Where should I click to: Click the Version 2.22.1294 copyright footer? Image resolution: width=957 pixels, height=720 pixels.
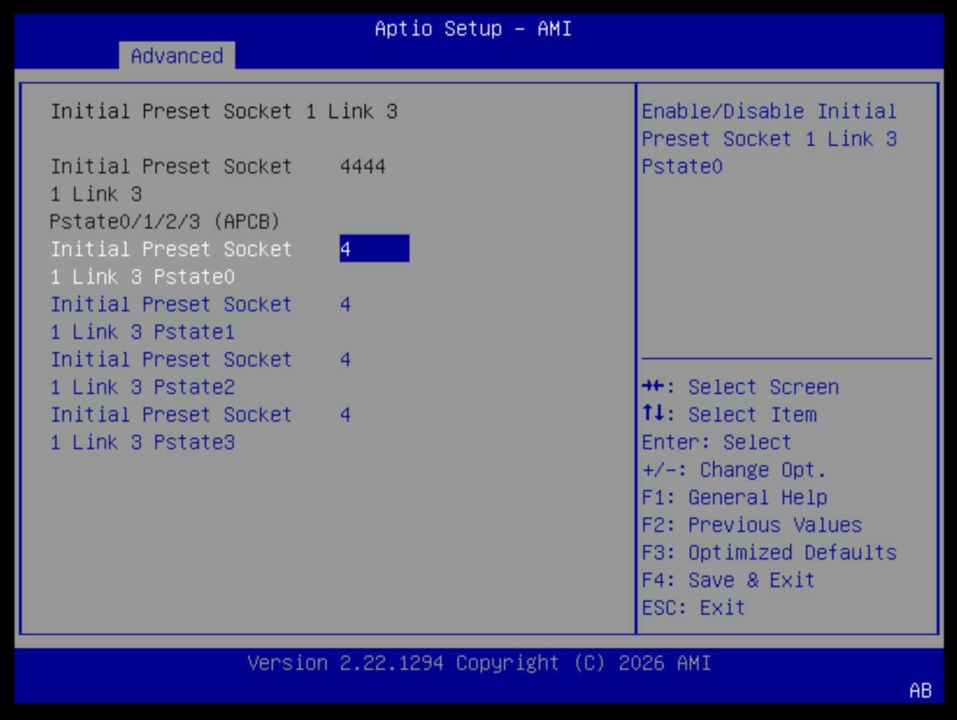point(479,663)
